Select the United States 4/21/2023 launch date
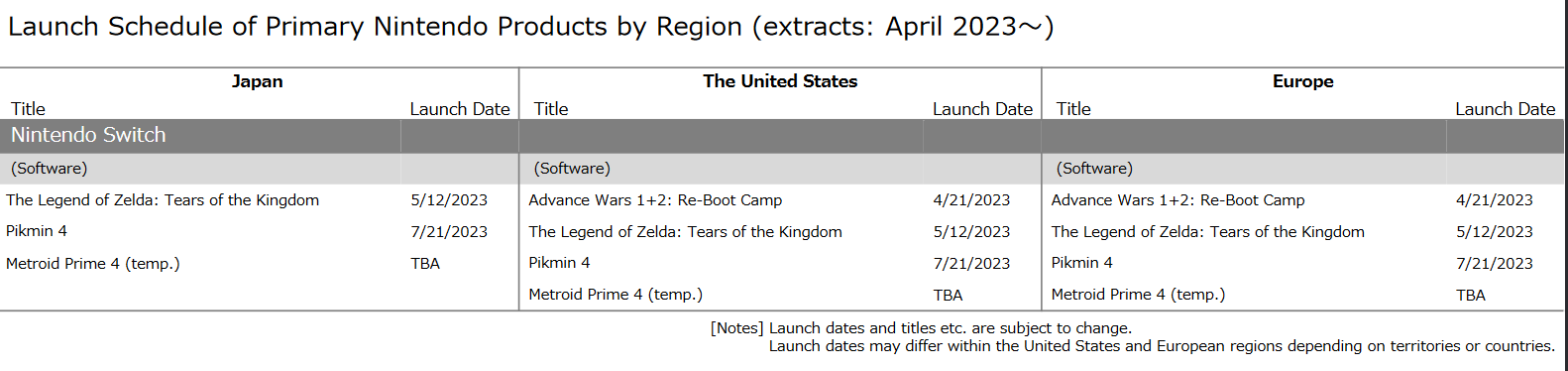The width and height of the screenshot is (1568, 371). (x=971, y=200)
